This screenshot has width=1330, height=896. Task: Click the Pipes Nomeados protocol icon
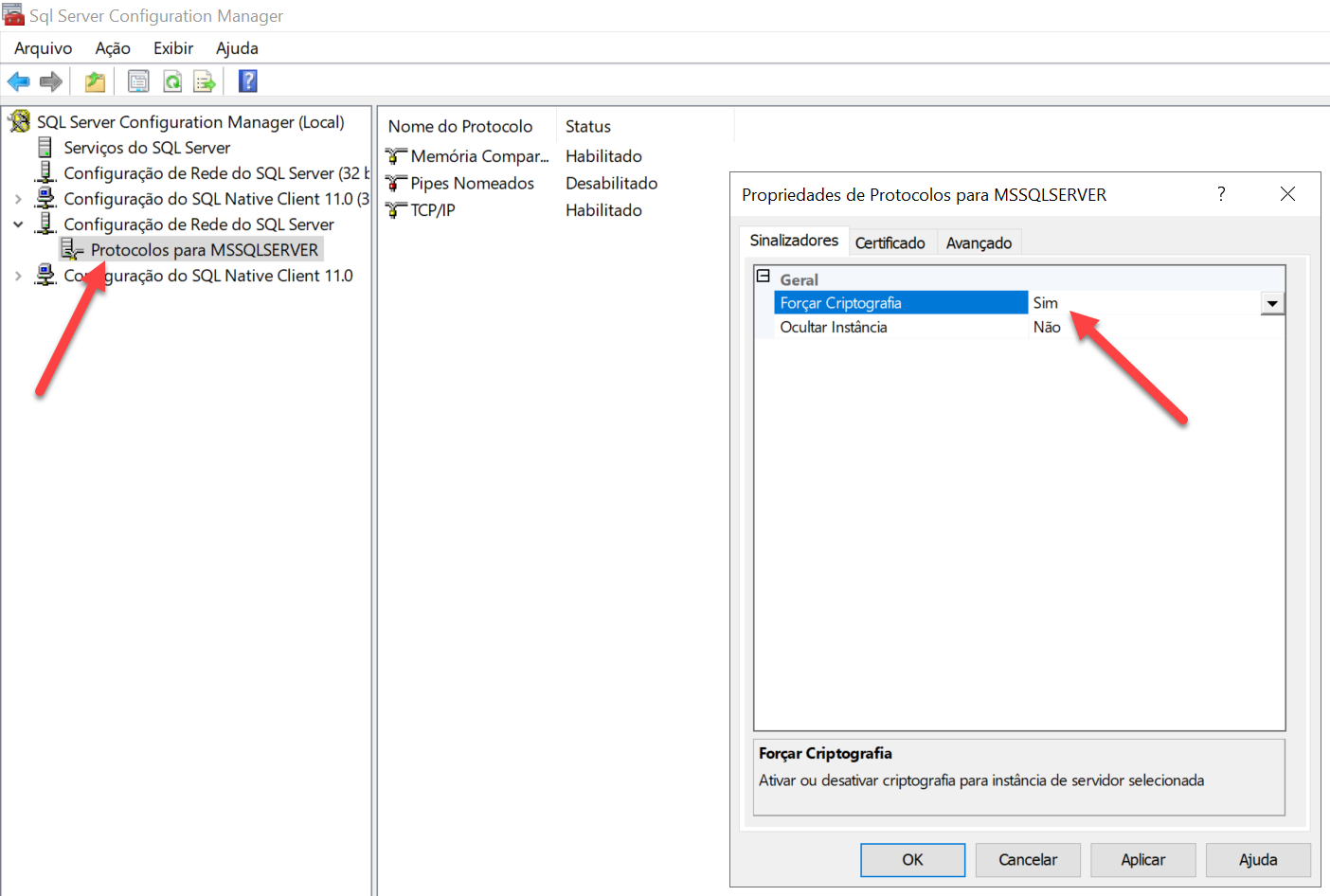(397, 183)
